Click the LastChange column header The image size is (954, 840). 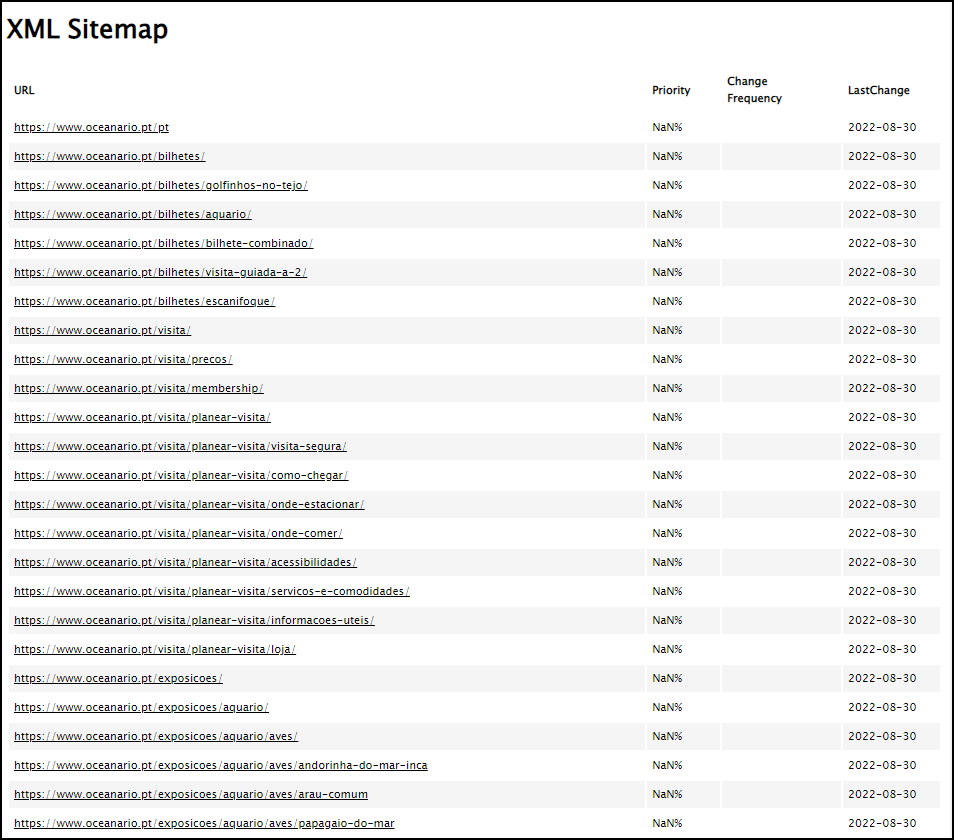[x=879, y=90]
